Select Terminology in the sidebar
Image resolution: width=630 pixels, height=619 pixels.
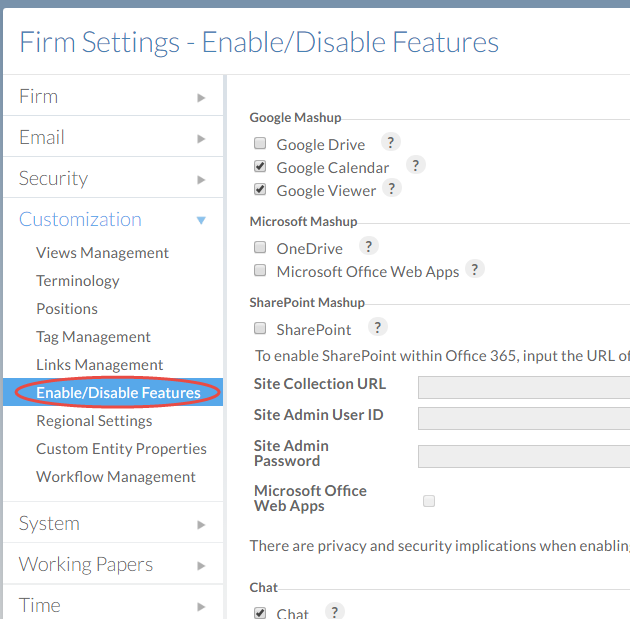[77, 281]
